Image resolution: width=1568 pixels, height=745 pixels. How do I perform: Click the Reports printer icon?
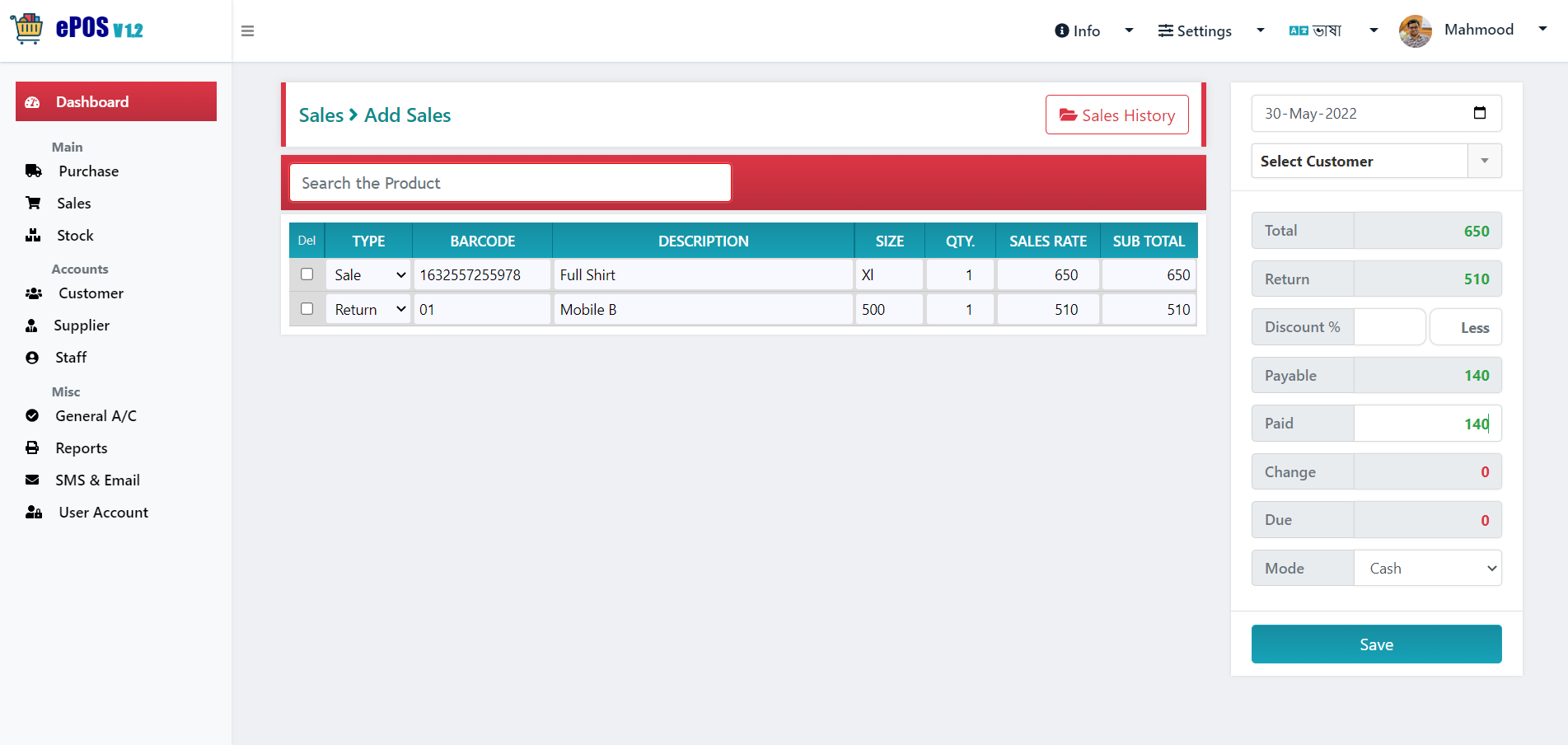[32, 447]
